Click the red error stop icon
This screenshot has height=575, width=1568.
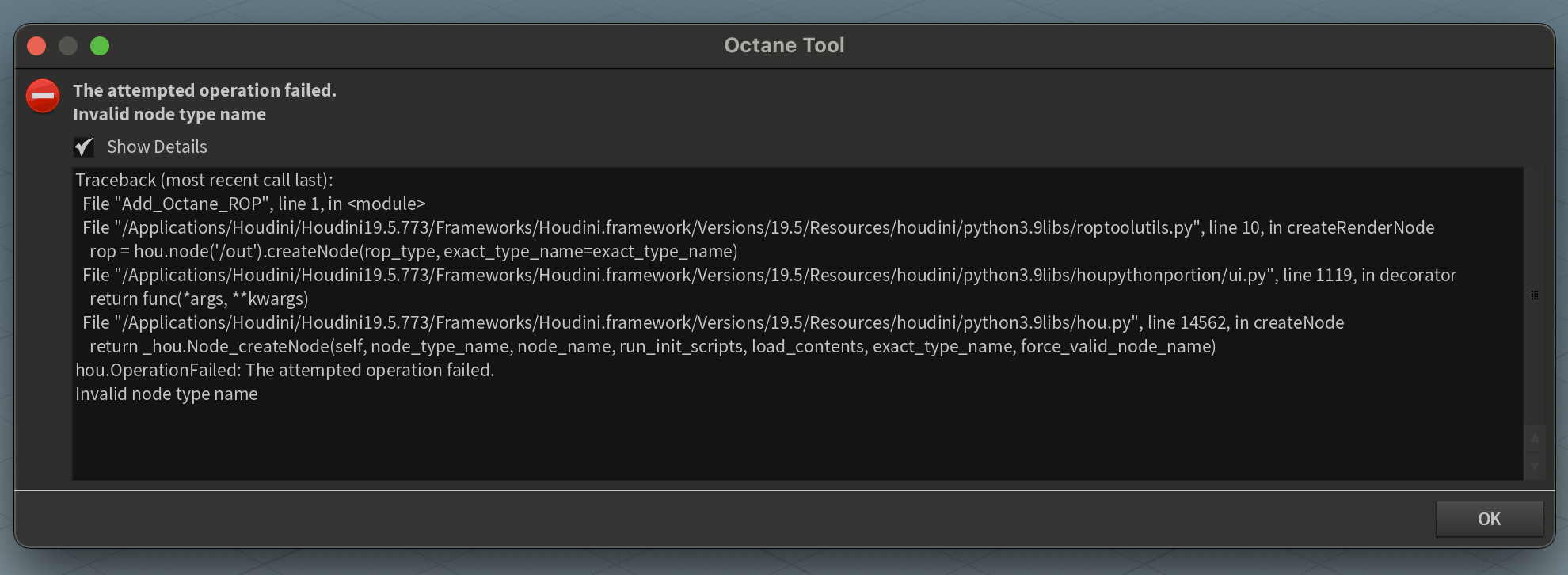(x=43, y=97)
